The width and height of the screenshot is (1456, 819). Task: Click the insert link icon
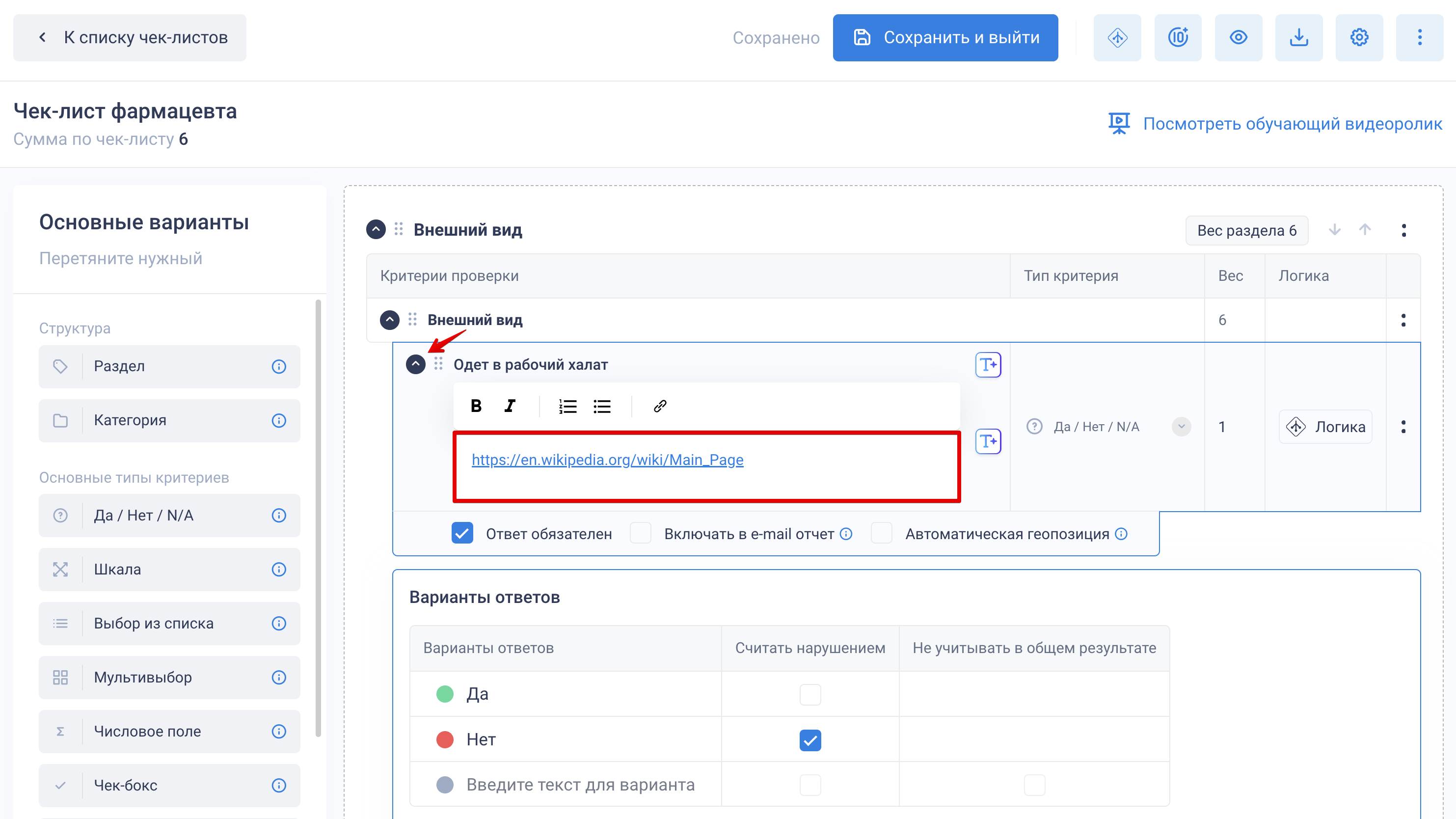coord(660,406)
